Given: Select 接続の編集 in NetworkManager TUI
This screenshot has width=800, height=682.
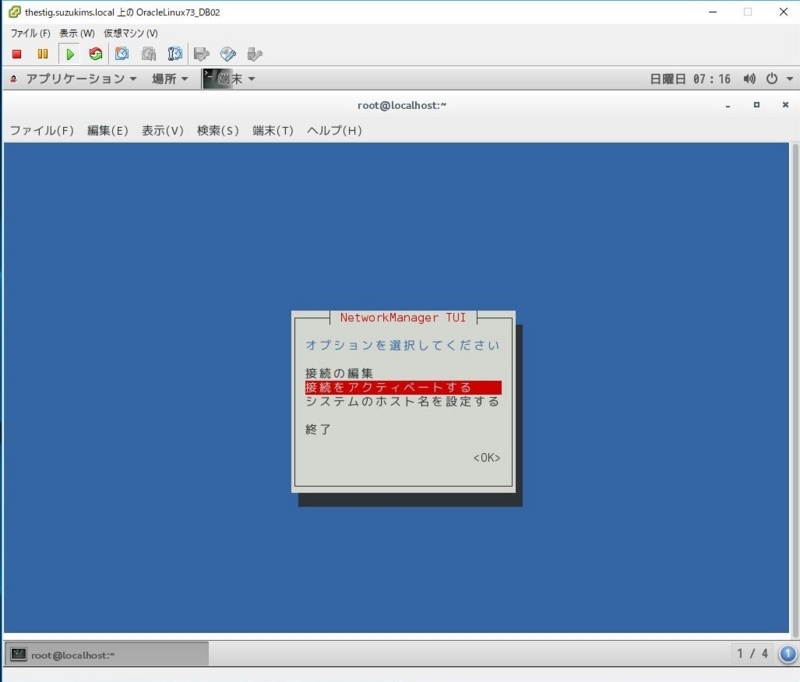Looking at the screenshot, I should (339, 373).
